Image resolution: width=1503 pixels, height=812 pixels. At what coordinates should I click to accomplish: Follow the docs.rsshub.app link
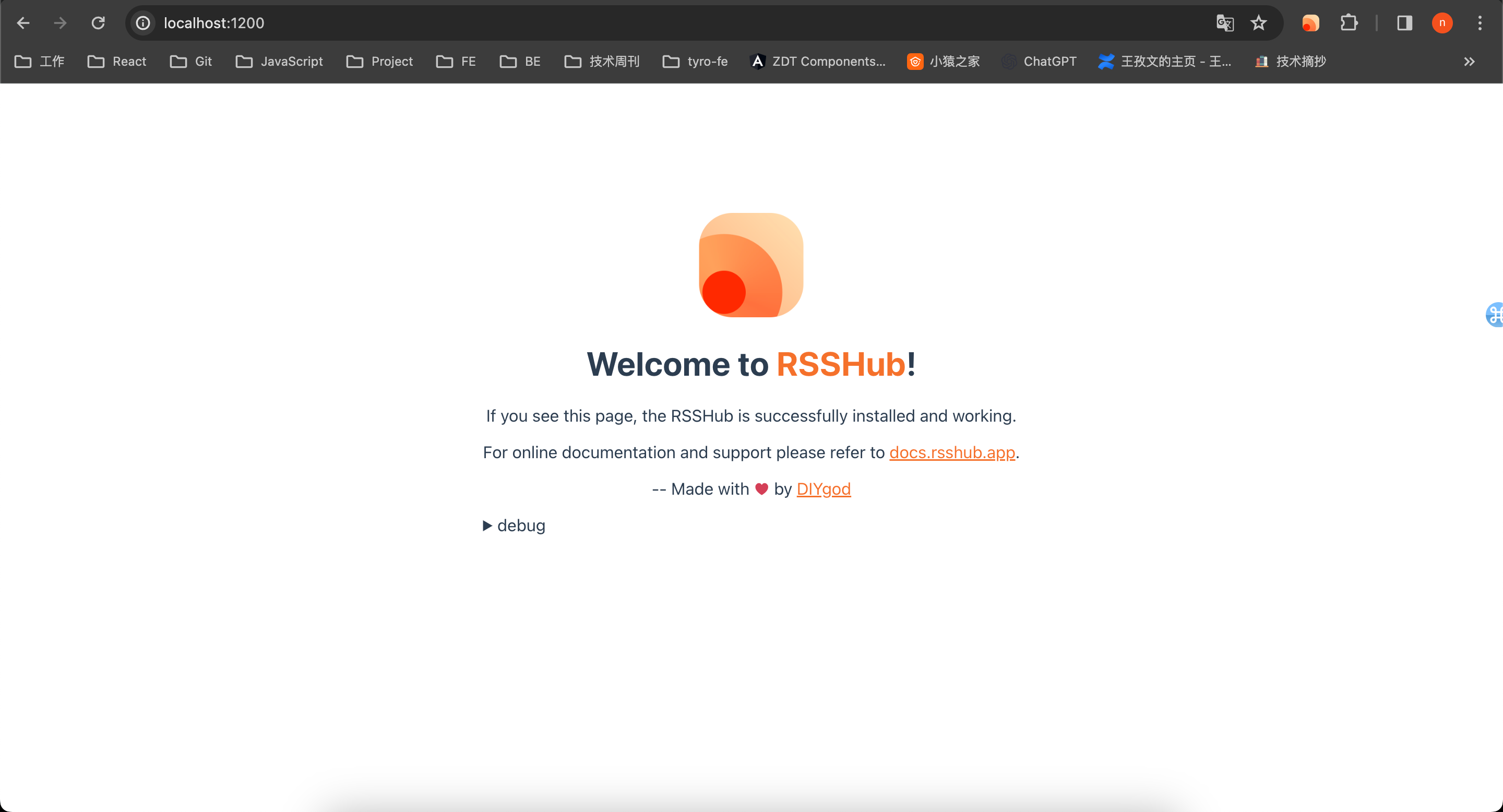coord(951,452)
